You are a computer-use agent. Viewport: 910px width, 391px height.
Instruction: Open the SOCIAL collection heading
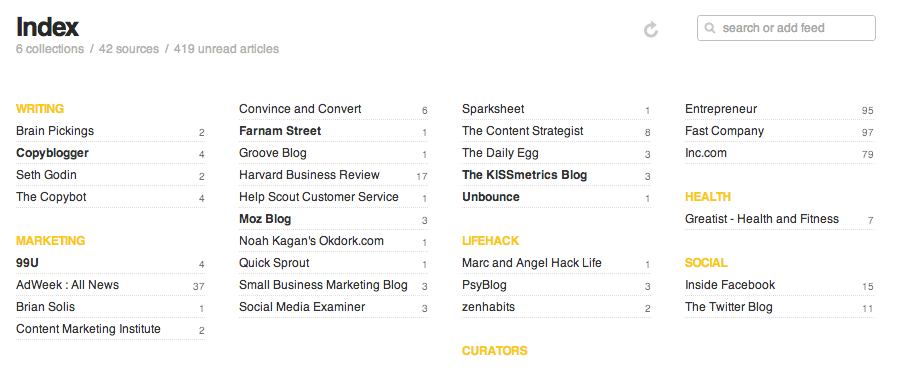point(706,263)
